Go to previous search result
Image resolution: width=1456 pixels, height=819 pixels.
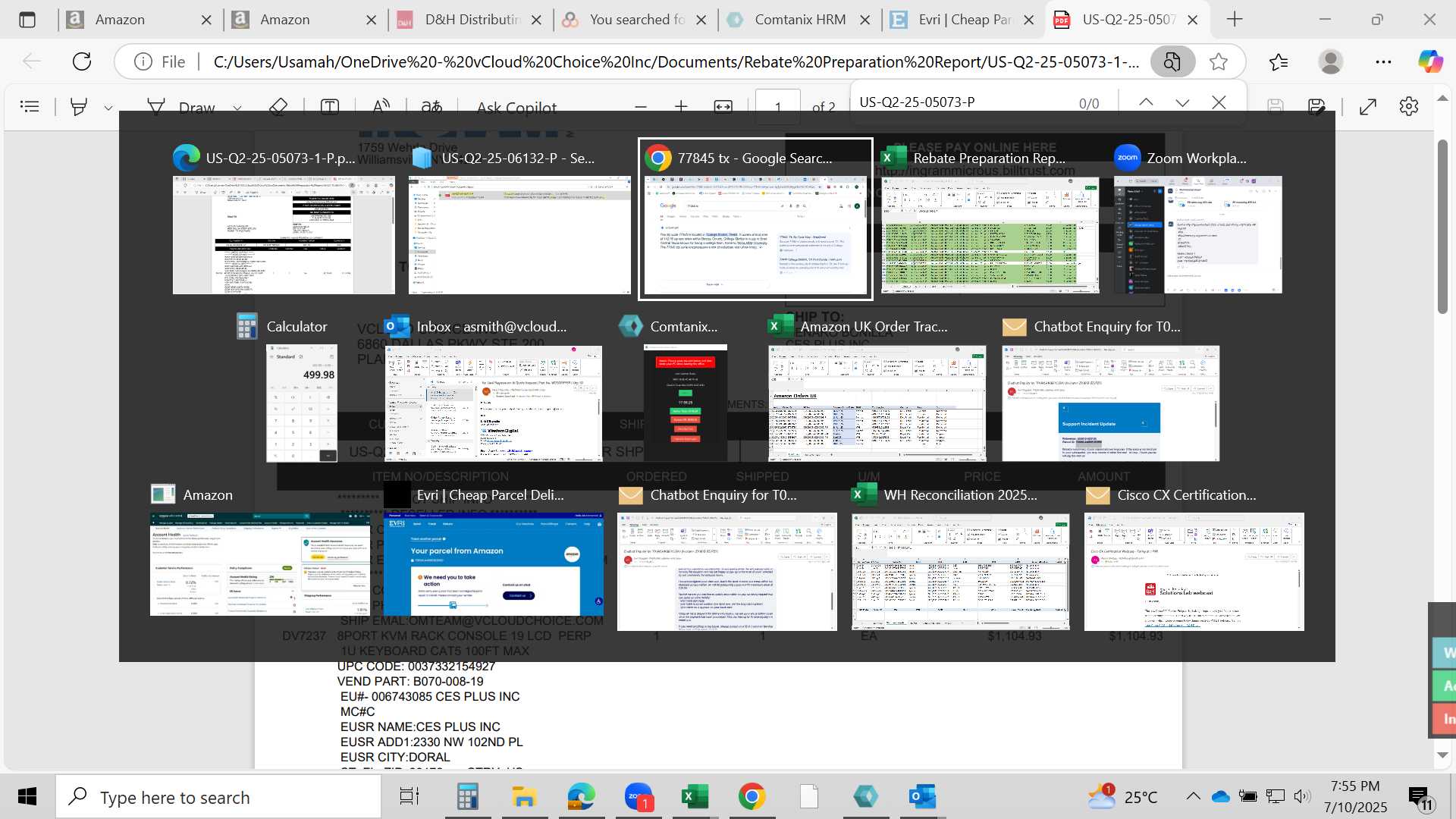click(1146, 102)
